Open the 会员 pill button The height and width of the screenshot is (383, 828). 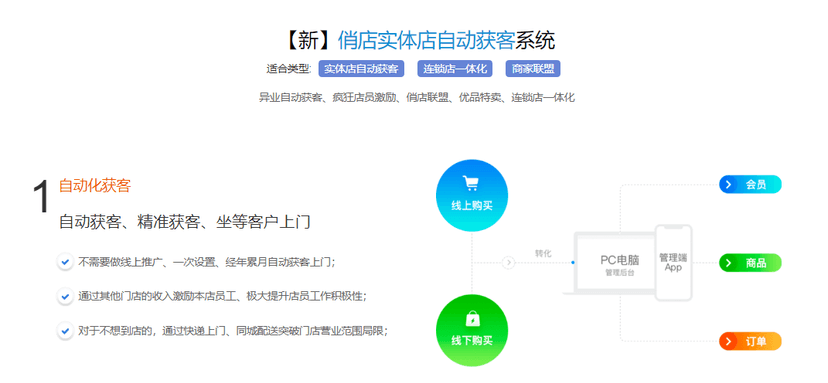coord(750,184)
